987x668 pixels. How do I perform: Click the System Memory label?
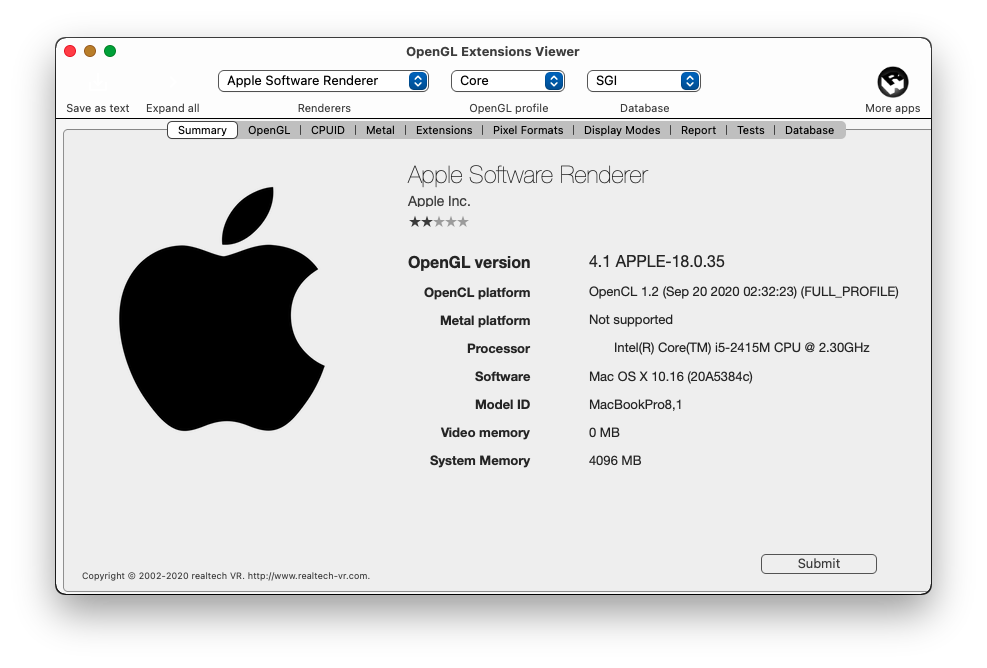tap(480, 461)
